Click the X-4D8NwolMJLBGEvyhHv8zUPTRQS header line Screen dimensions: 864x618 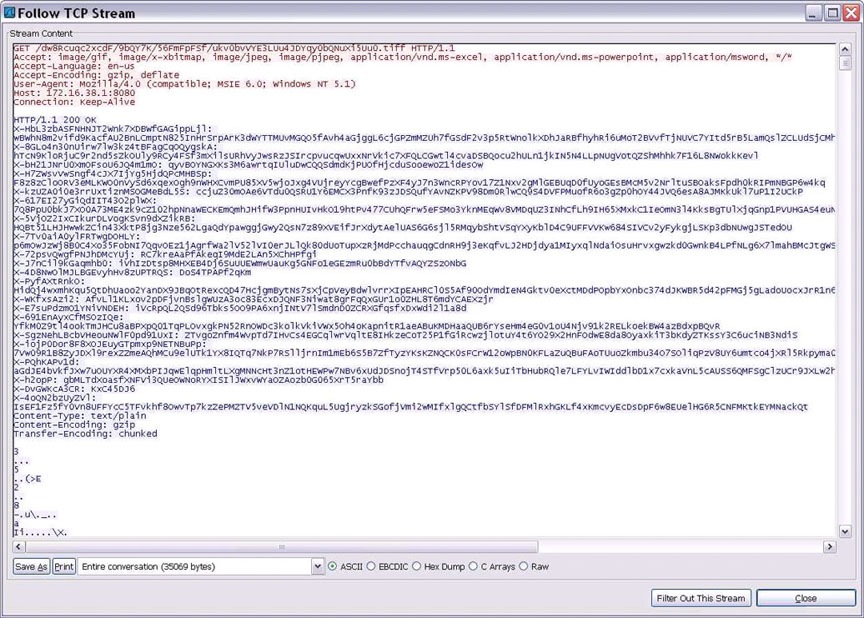[132, 272]
